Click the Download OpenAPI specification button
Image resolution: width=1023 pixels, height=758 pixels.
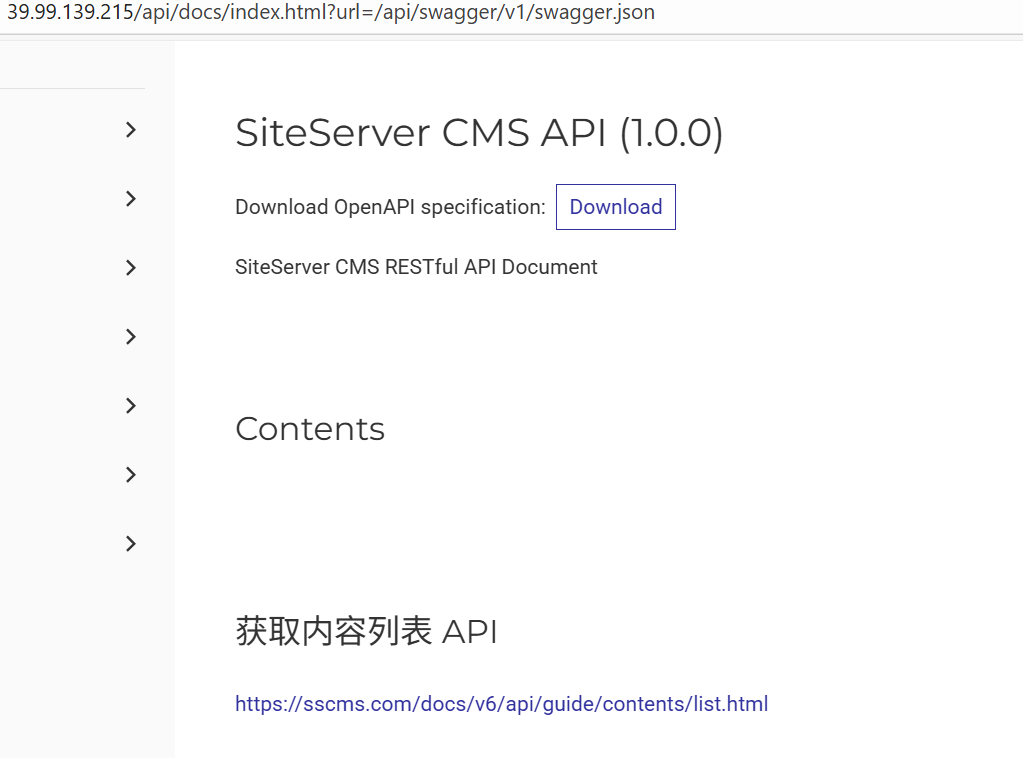tap(615, 207)
